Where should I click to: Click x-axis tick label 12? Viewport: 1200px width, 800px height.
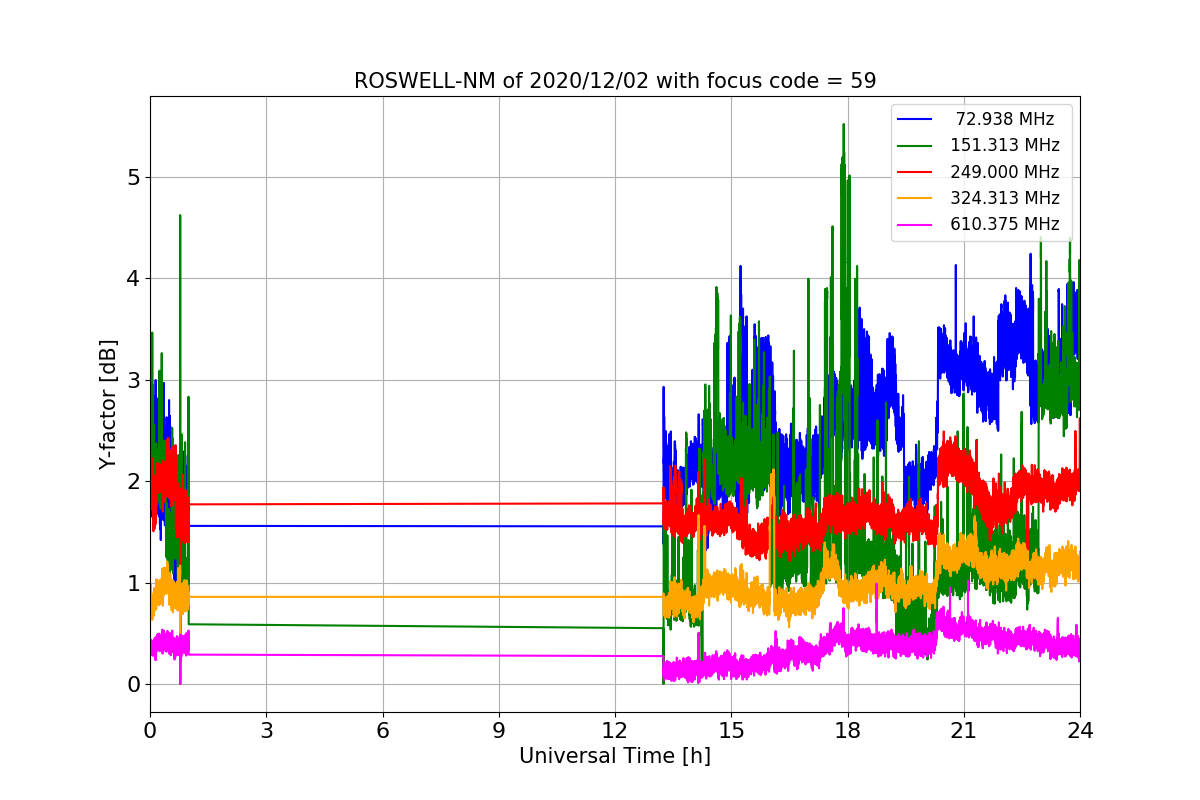(x=615, y=731)
